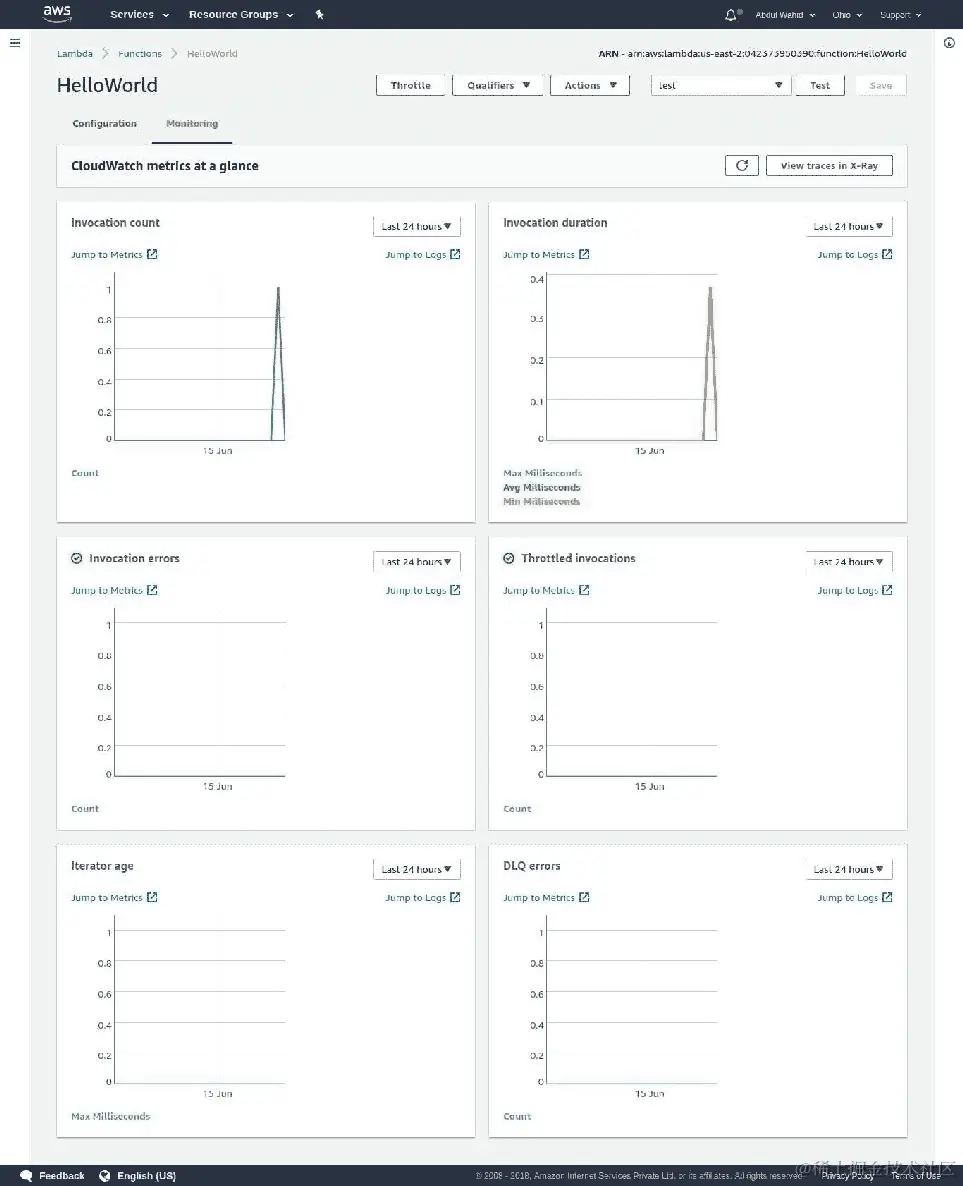Click the function ARN text
The image size is (963, 1186).
point(752,54)
